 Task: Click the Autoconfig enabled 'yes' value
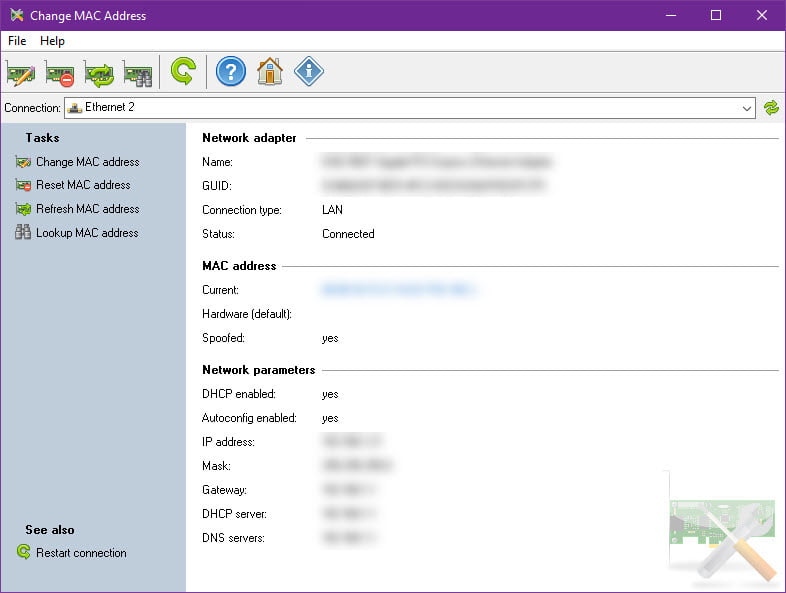330,419
